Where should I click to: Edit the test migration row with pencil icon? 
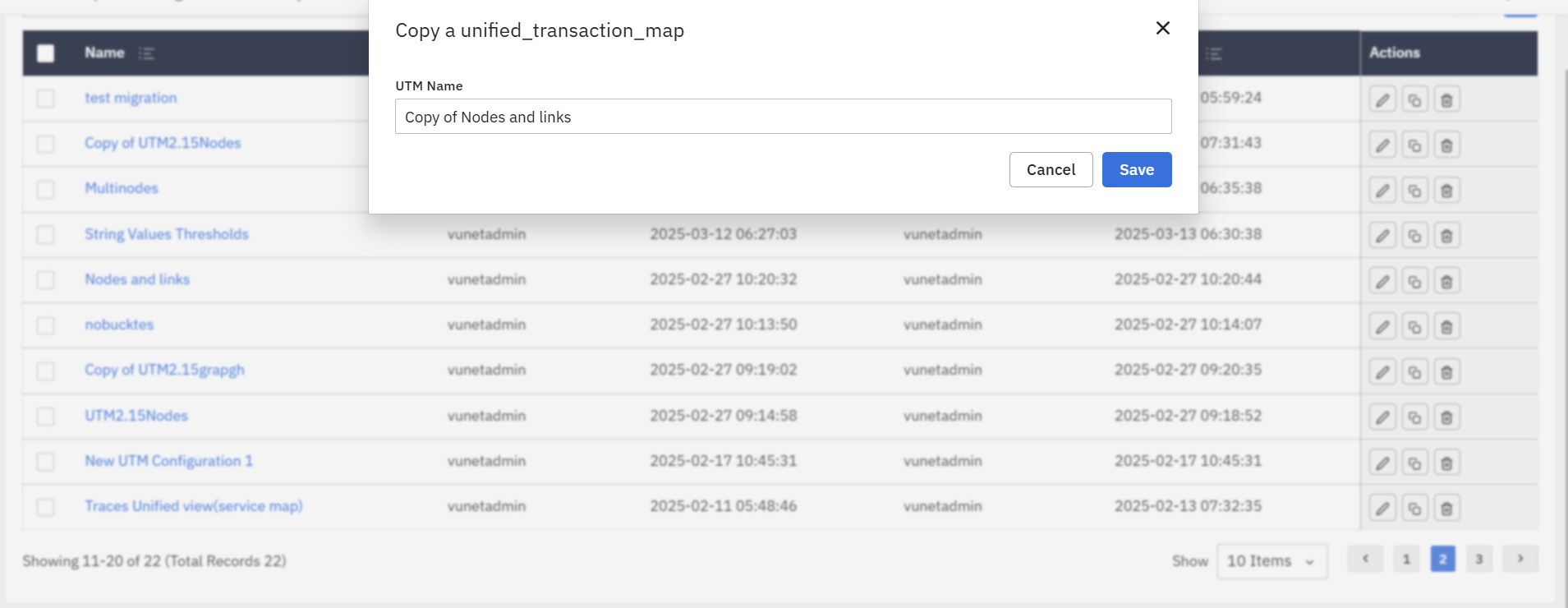tap(1382, 100)
